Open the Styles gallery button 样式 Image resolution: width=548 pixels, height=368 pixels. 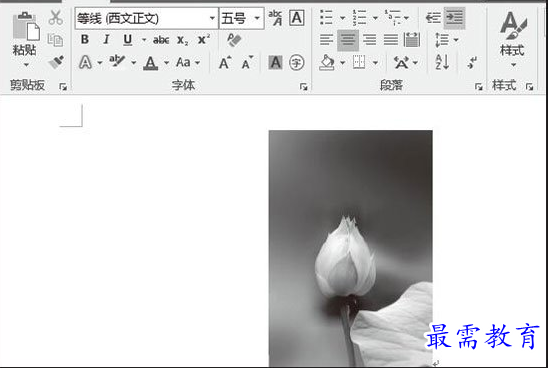click(x=512, y=38)
